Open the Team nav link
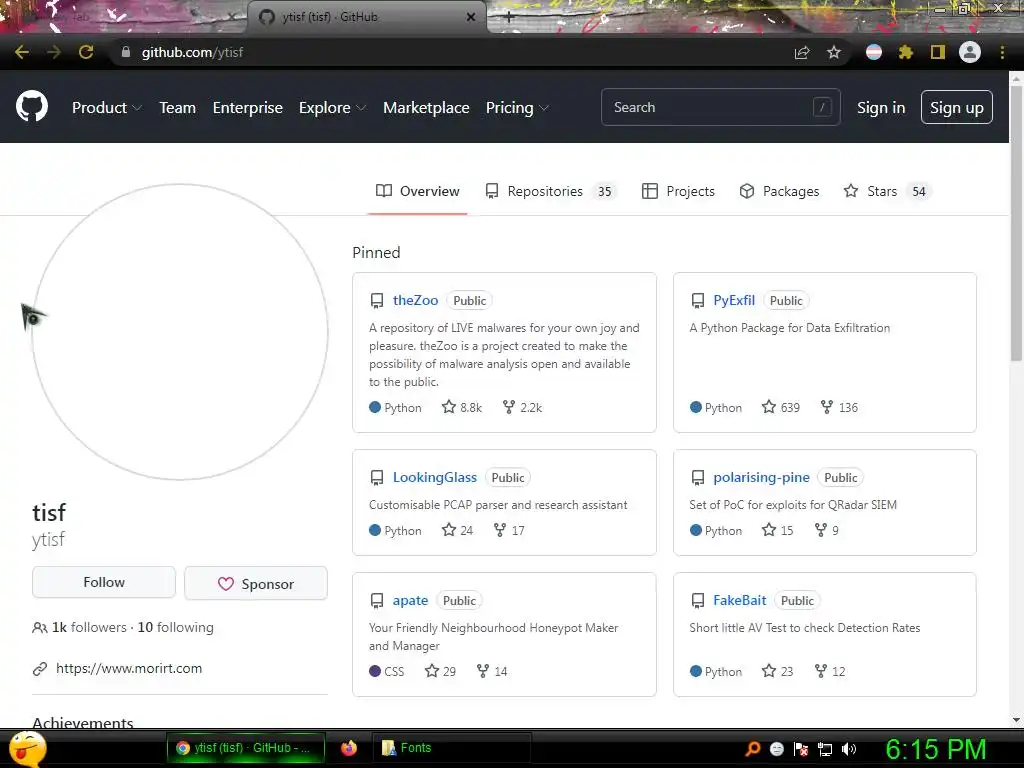 point(178,108)
